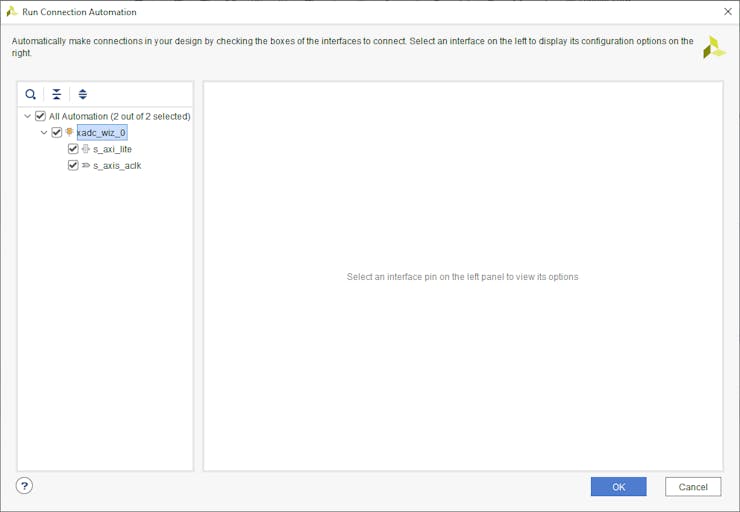Screen dimensions: 740x512
Task: Select All Automation (2 out of 2 selected)
Action: tap(120, 116)
